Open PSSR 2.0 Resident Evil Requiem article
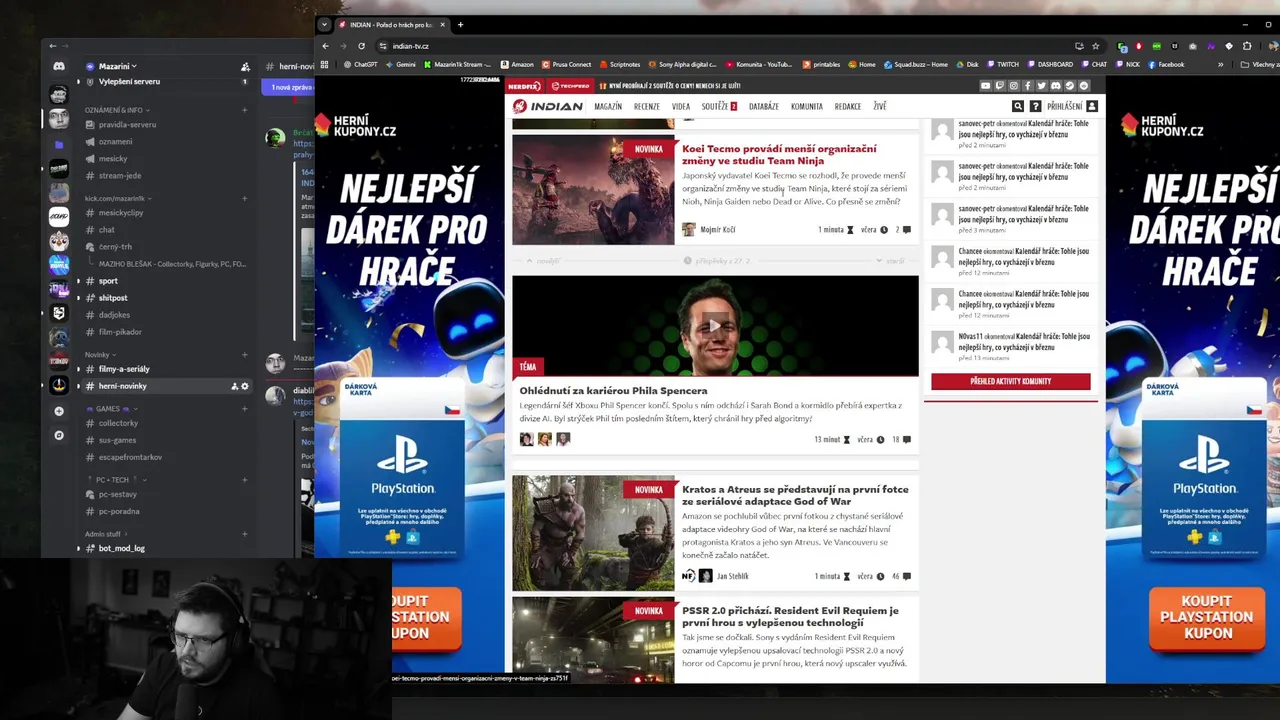 coord(790,616)
